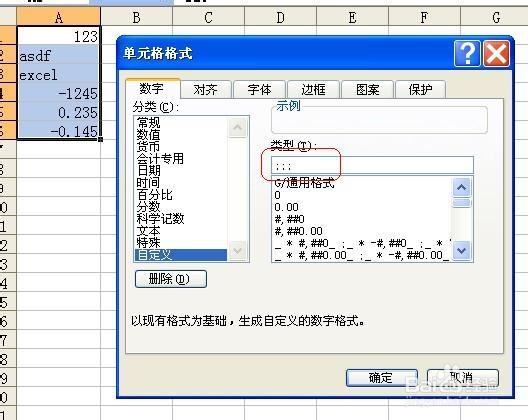528x420 pixels.
Task: Choose 货币 category
Action: [181, 147]
